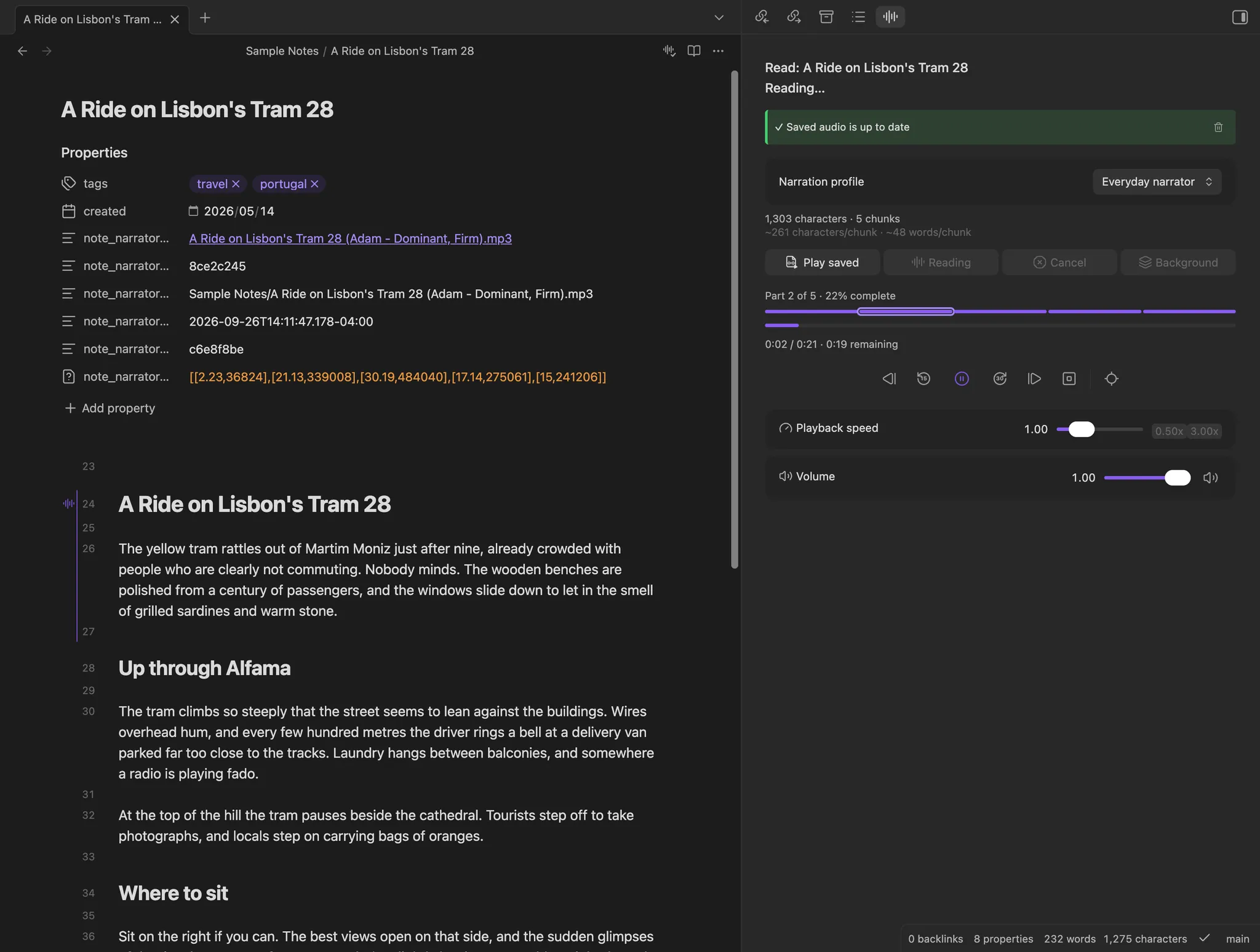Click chunk progress segment currently highlighted
Screen dimensions: 1260x952
(906, 312)
